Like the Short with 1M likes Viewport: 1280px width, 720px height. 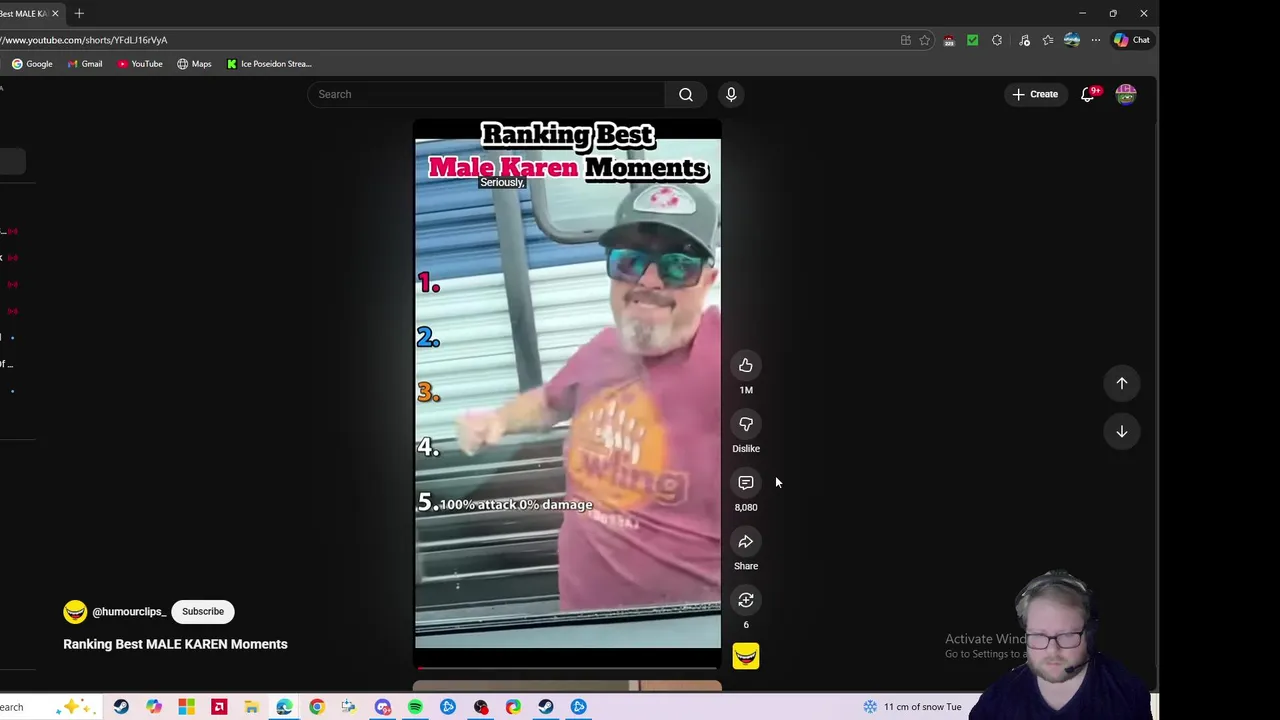(x=746, y=366)
